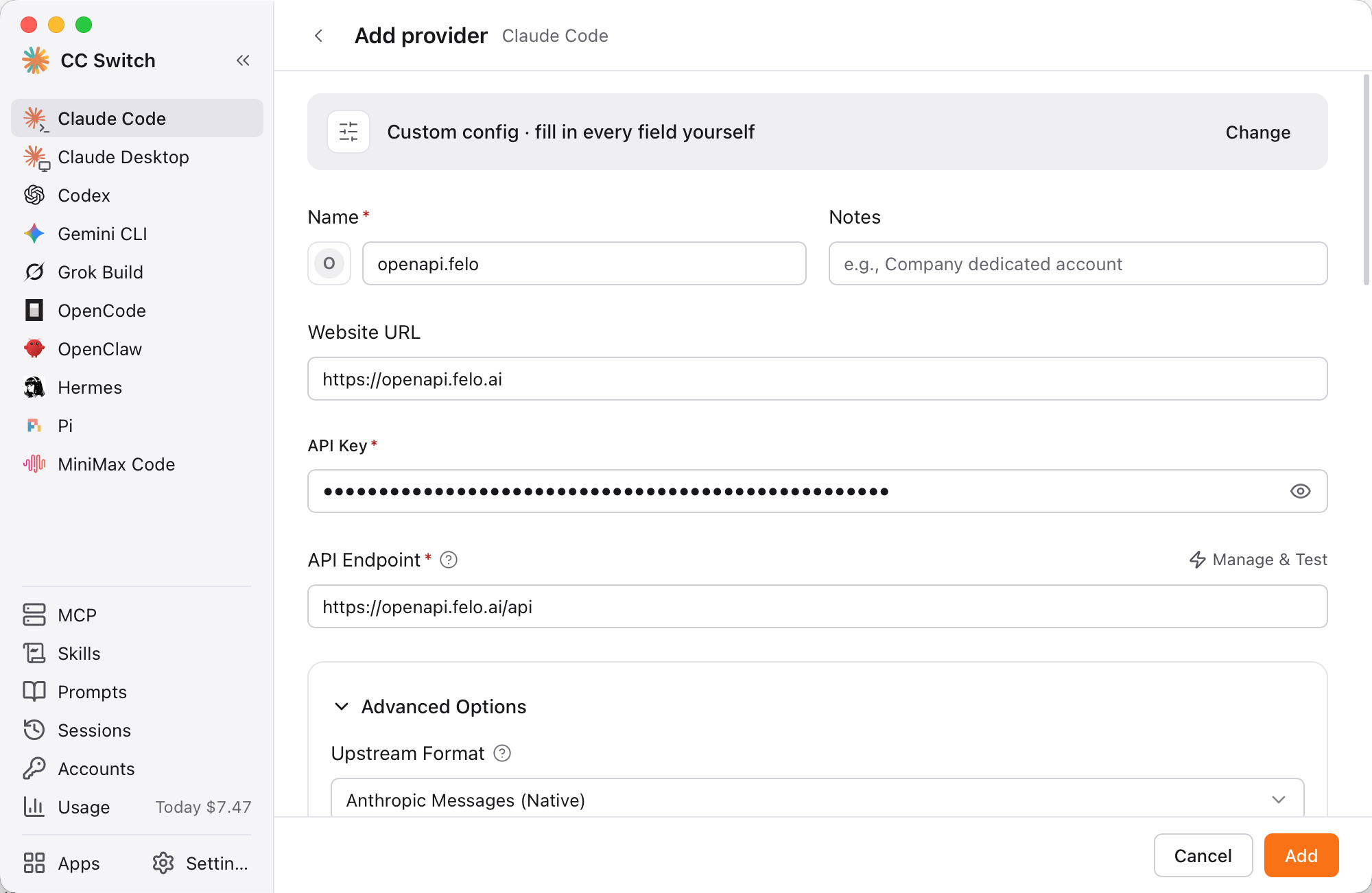The image size is (1372, 893).
Task: Click the Notes input field
Action: coord(1078,263)
